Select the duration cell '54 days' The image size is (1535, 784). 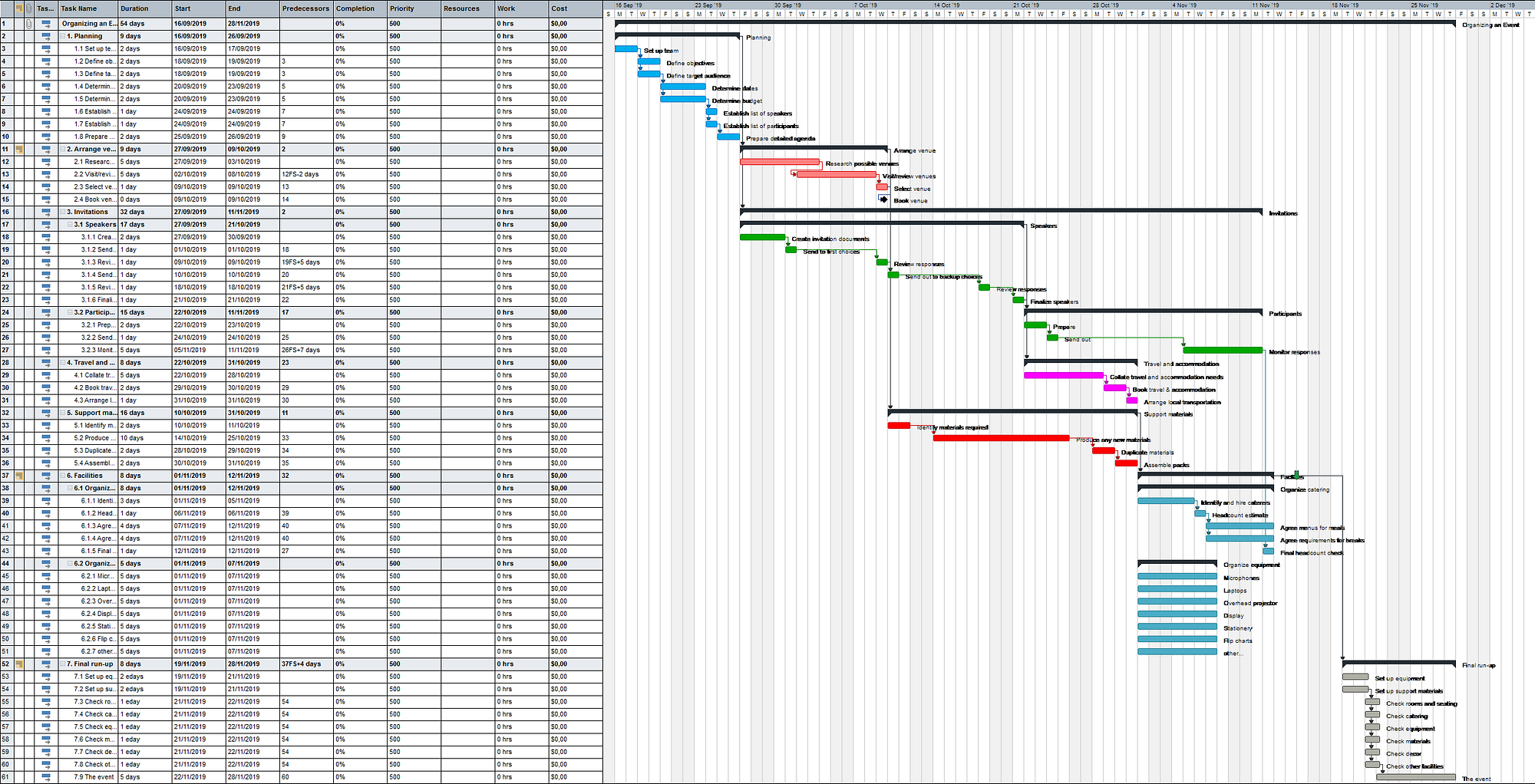[x=145, y=24]
